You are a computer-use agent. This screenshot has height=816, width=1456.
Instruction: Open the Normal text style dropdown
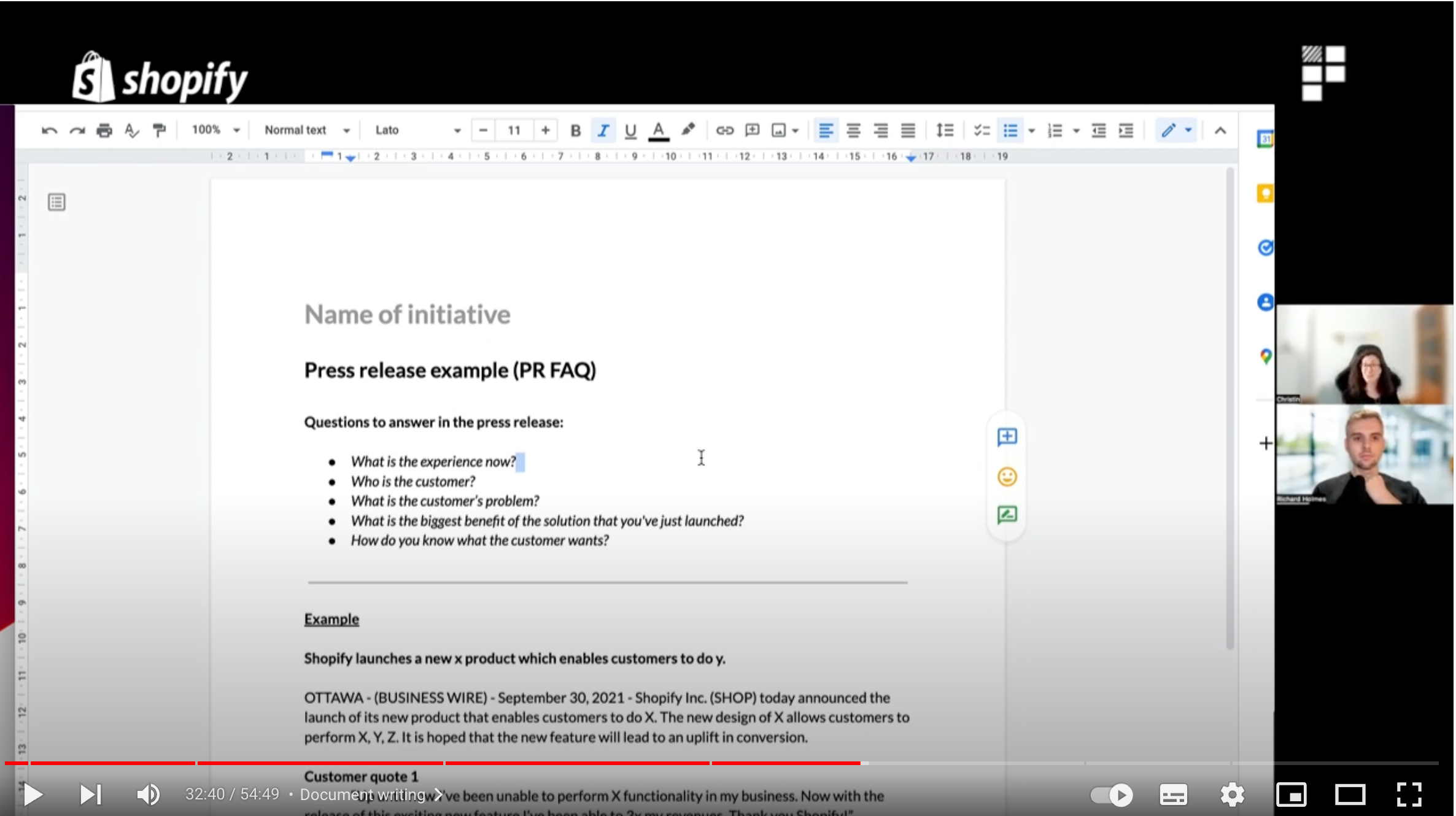pyautogui.click(x=307, y=130)
